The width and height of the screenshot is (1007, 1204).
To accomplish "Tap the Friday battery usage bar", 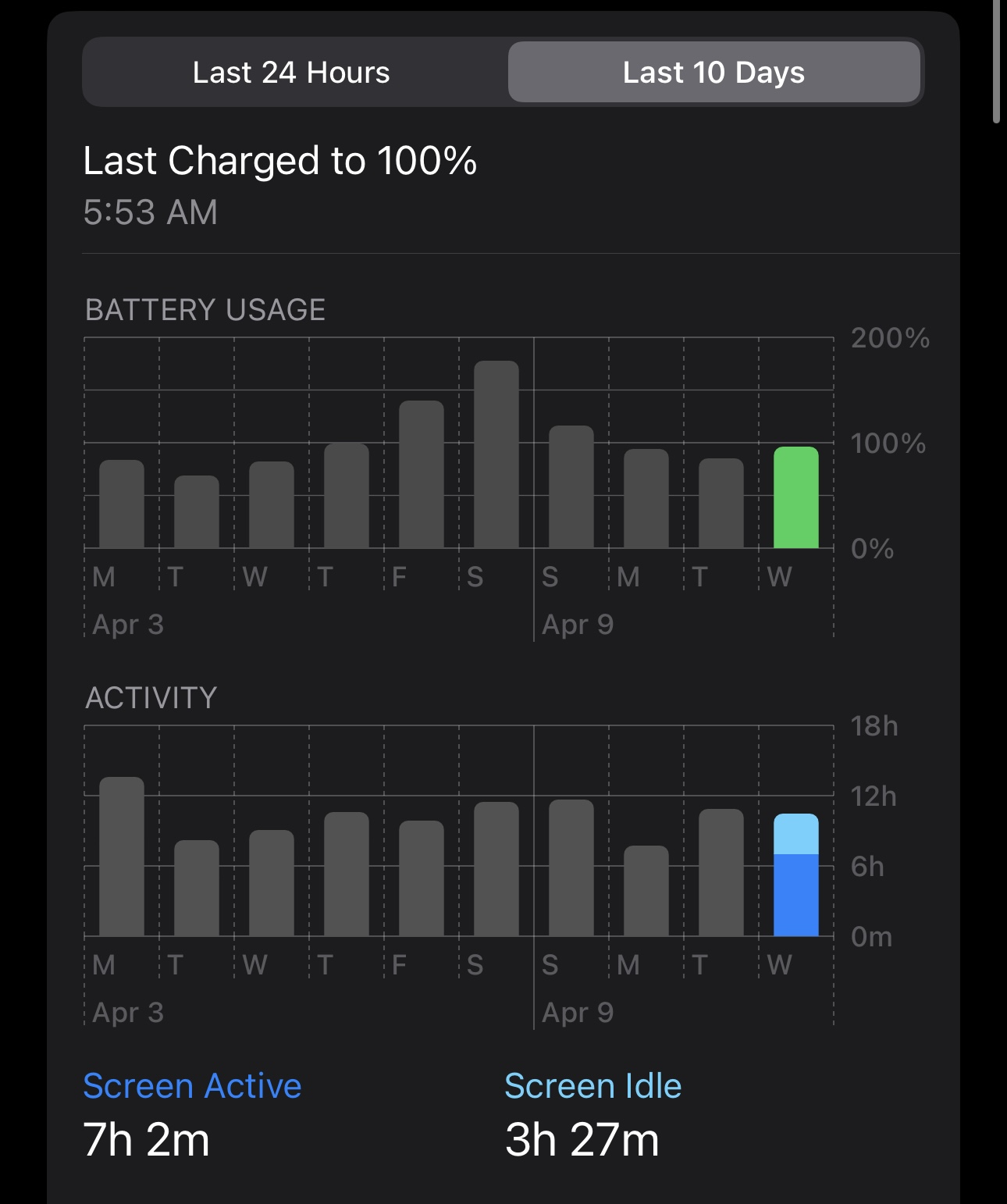I will (x=421, y=475).
